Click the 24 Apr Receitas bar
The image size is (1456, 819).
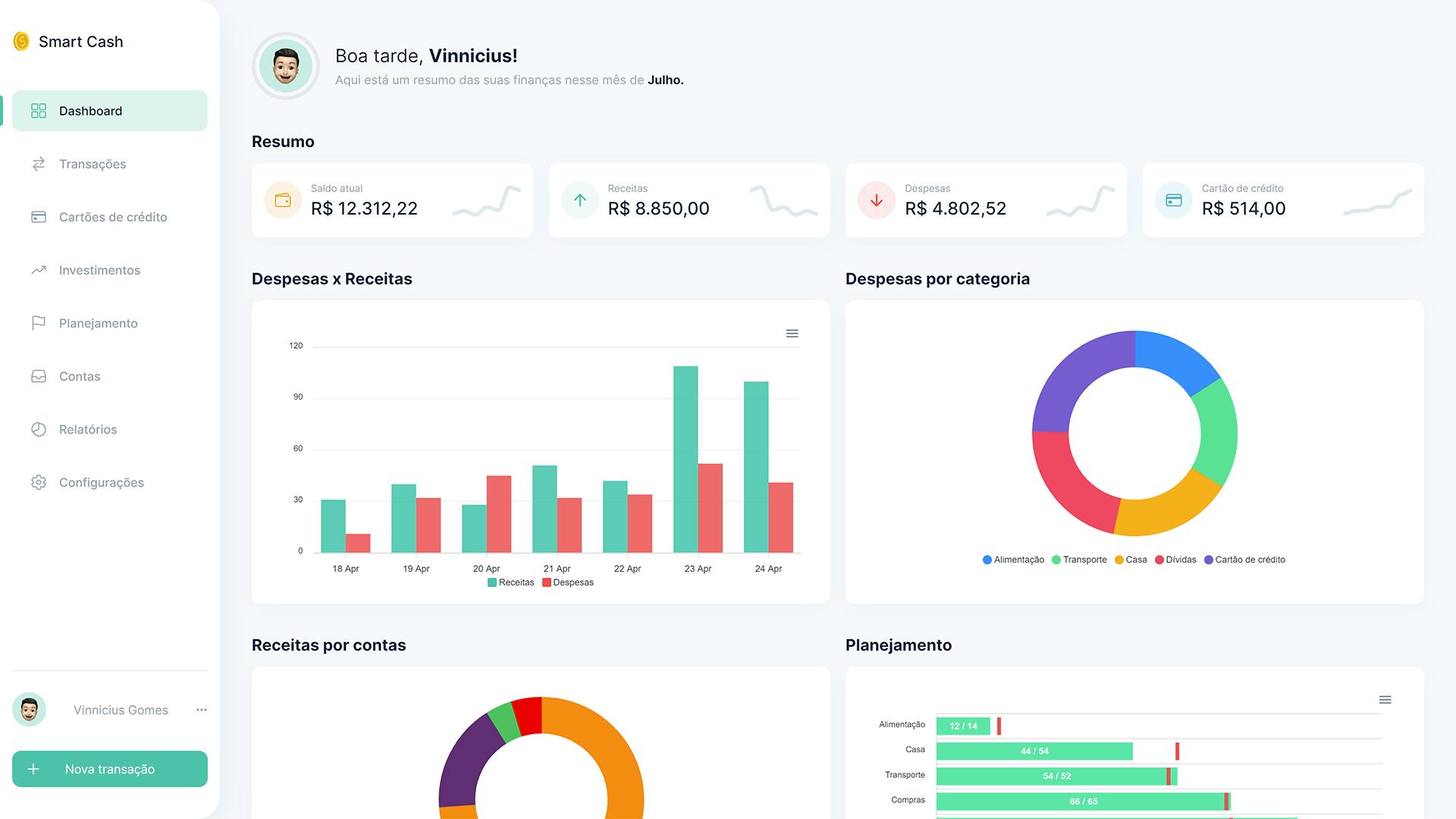756,467
